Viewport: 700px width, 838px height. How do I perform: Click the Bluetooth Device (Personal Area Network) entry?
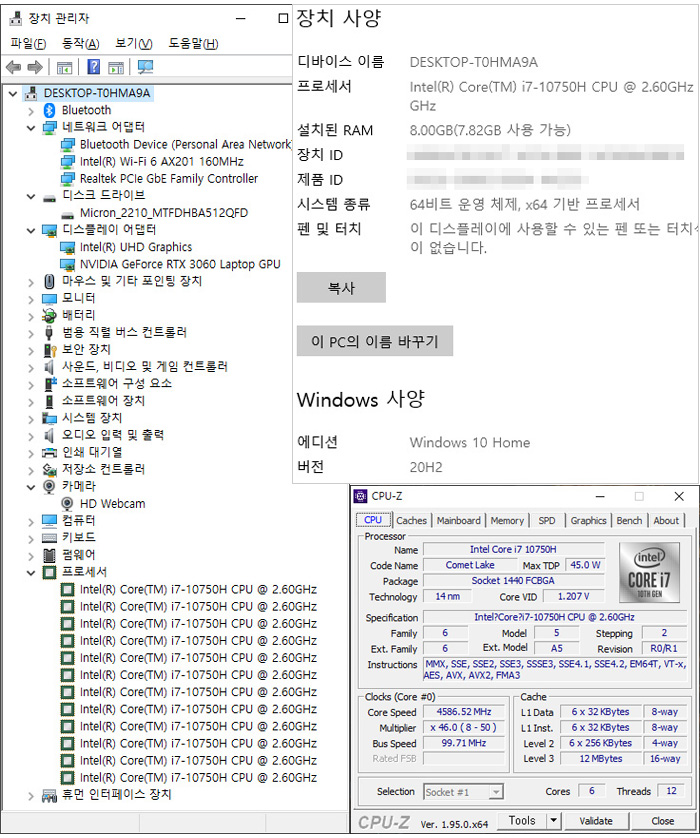(x=185, y=144)
